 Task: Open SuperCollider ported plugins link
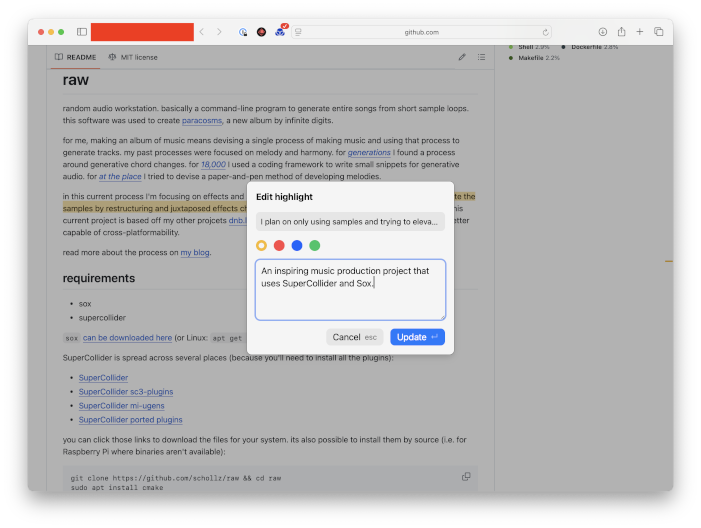[131, 420]
